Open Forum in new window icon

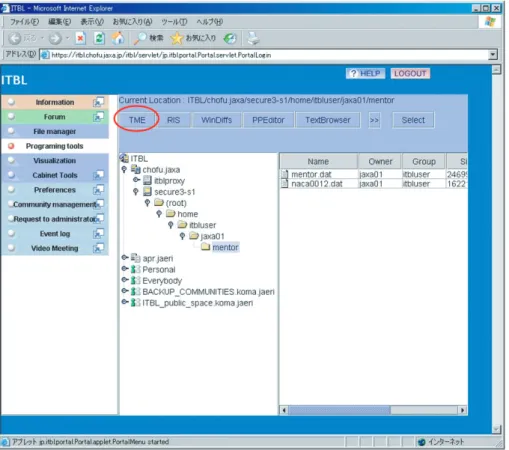[x=98, y=117]
